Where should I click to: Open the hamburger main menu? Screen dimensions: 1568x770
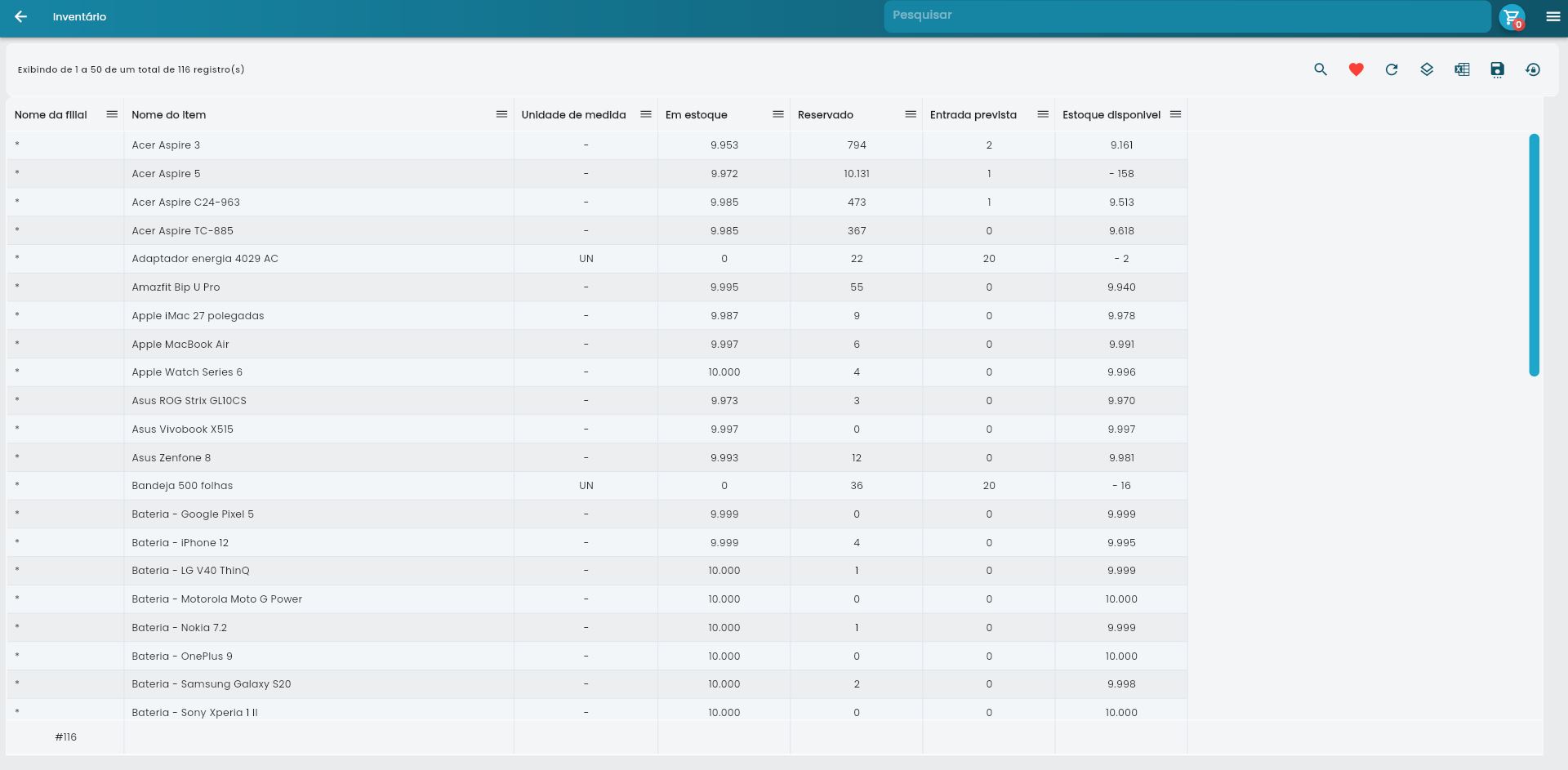[1552, 16]
